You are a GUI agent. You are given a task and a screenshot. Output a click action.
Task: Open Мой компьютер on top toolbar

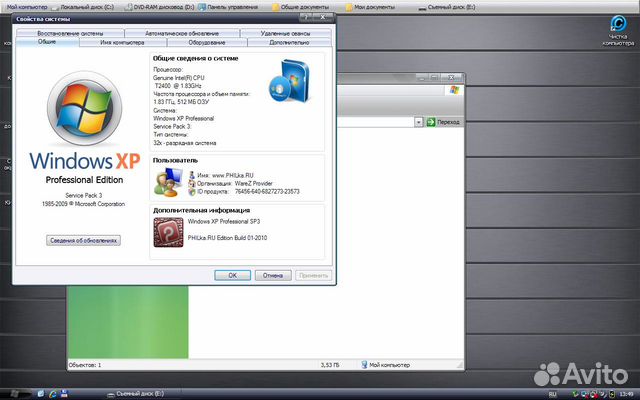27,7
